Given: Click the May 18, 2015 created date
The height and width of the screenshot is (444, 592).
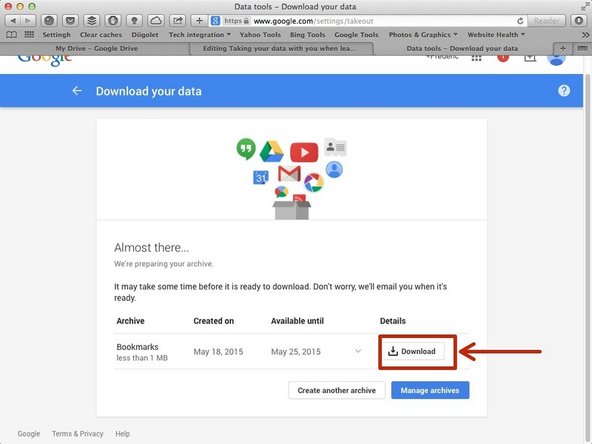Looking at the screenshot, I should tap(218, 352).
